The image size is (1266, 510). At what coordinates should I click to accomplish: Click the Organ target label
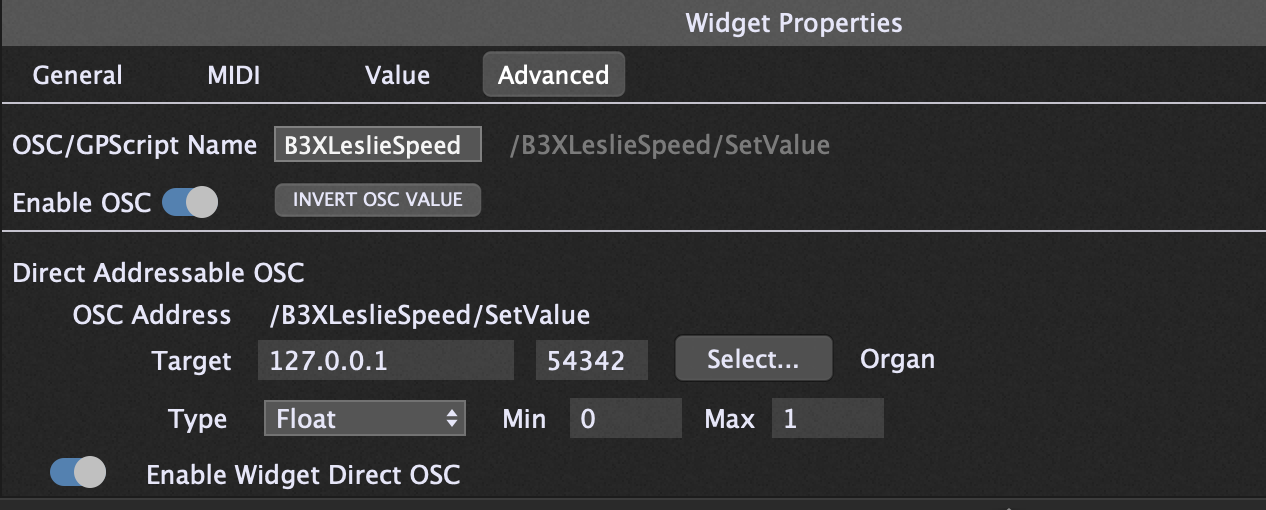[x=897, y=359]
